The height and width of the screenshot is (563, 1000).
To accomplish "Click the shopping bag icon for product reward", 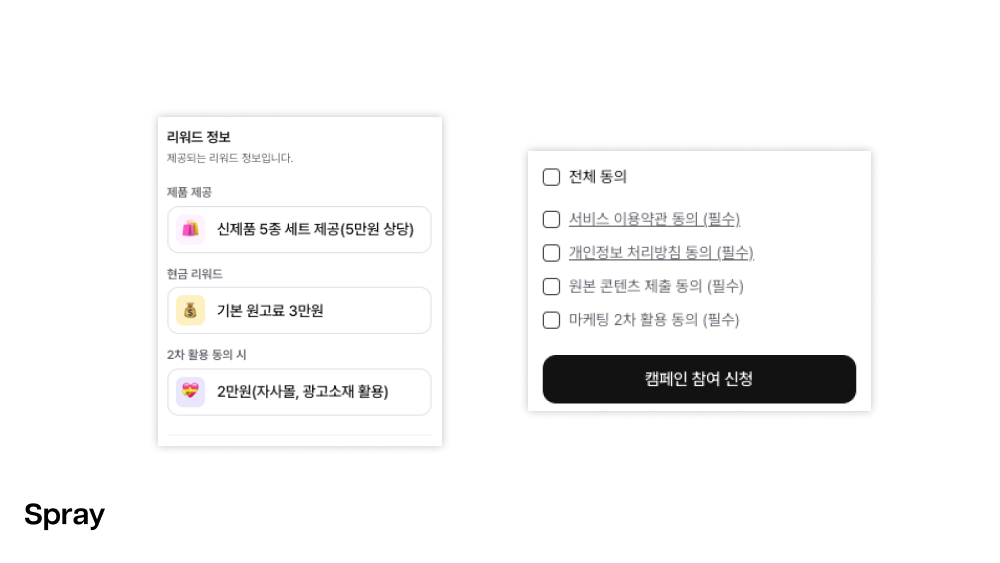I will [x=190, y=229].
